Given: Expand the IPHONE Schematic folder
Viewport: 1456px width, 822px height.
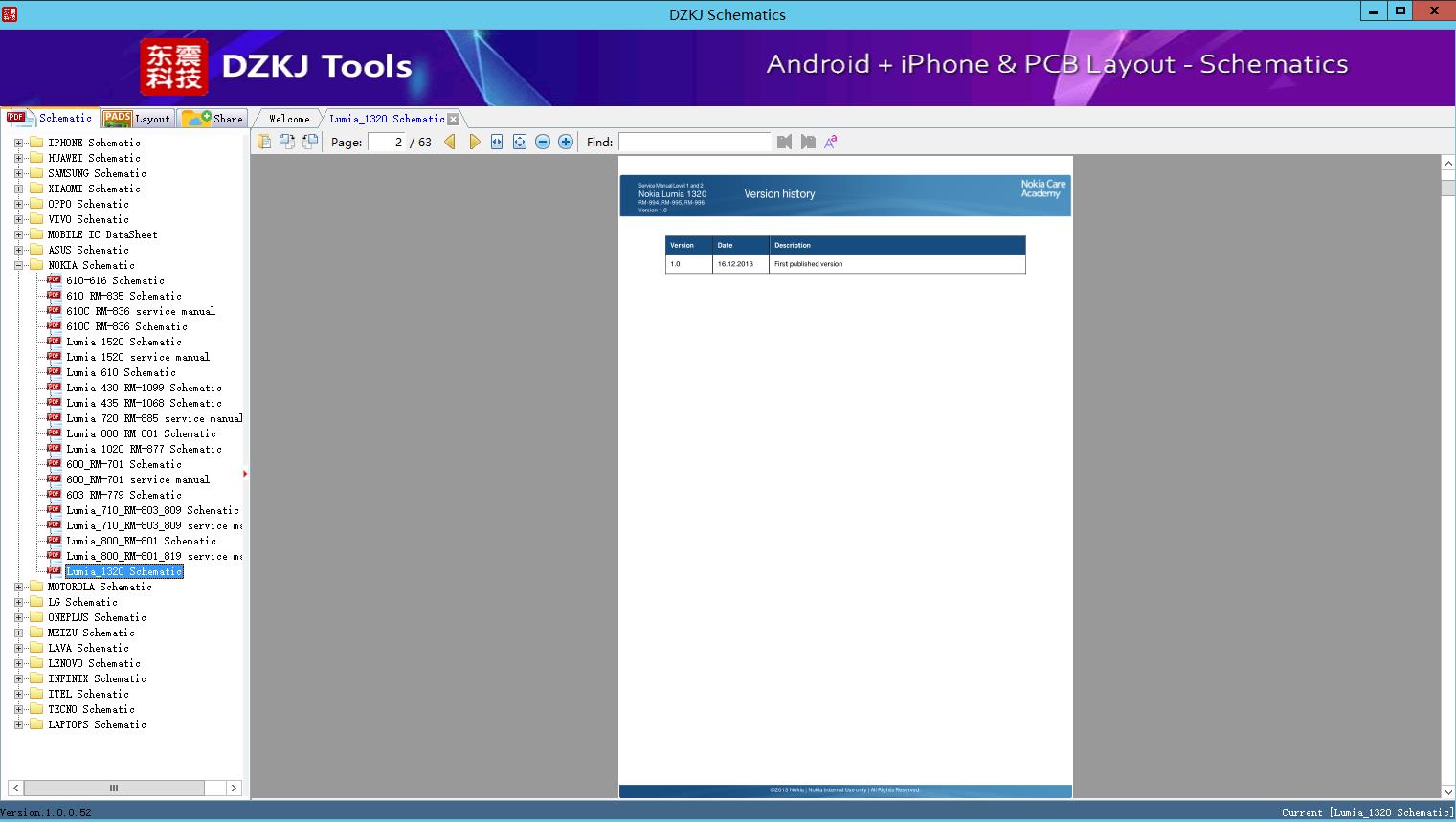Looking at the screenshot, I should (x=18, y=143).
